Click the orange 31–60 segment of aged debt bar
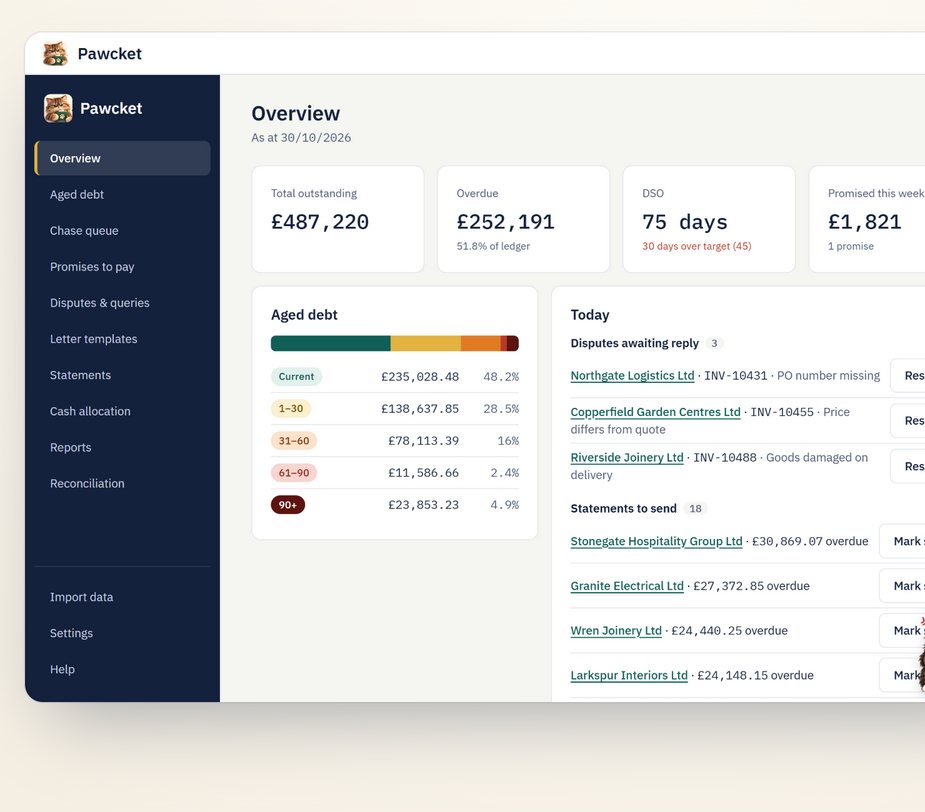925x812 pixels. tap(481, 343)
